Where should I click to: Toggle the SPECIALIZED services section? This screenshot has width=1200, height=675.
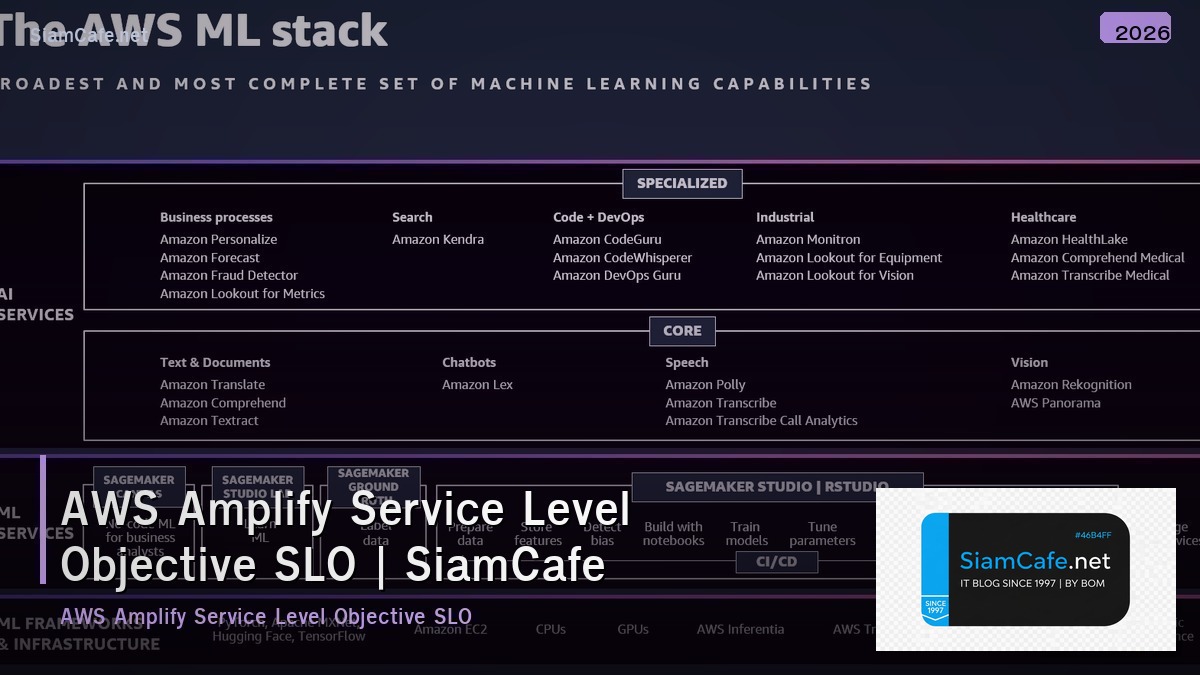(x=682, y=183)
